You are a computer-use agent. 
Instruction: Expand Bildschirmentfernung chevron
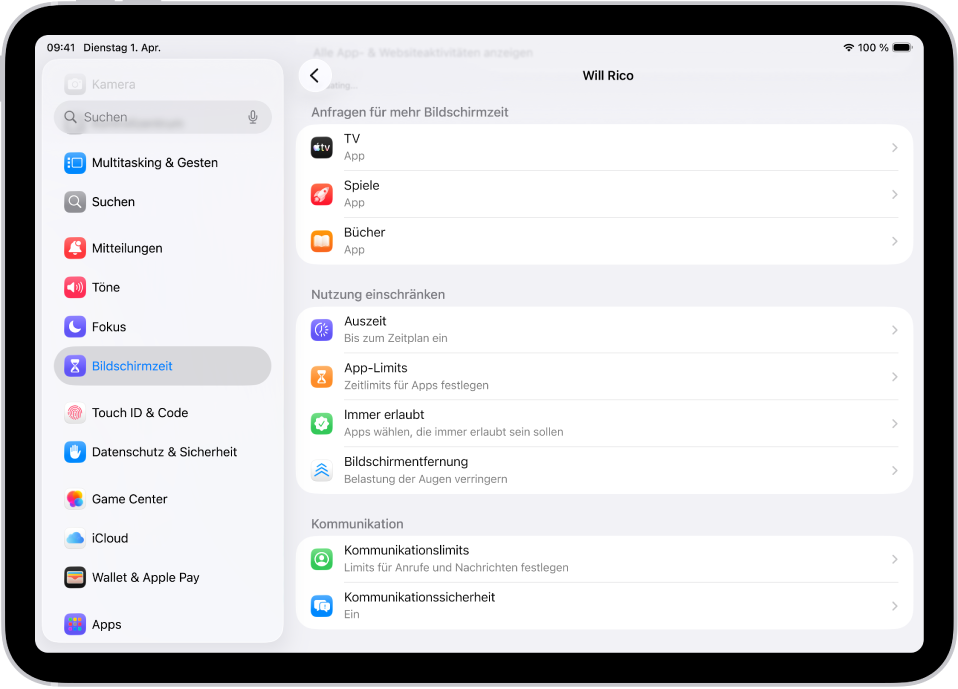(894, 470)
